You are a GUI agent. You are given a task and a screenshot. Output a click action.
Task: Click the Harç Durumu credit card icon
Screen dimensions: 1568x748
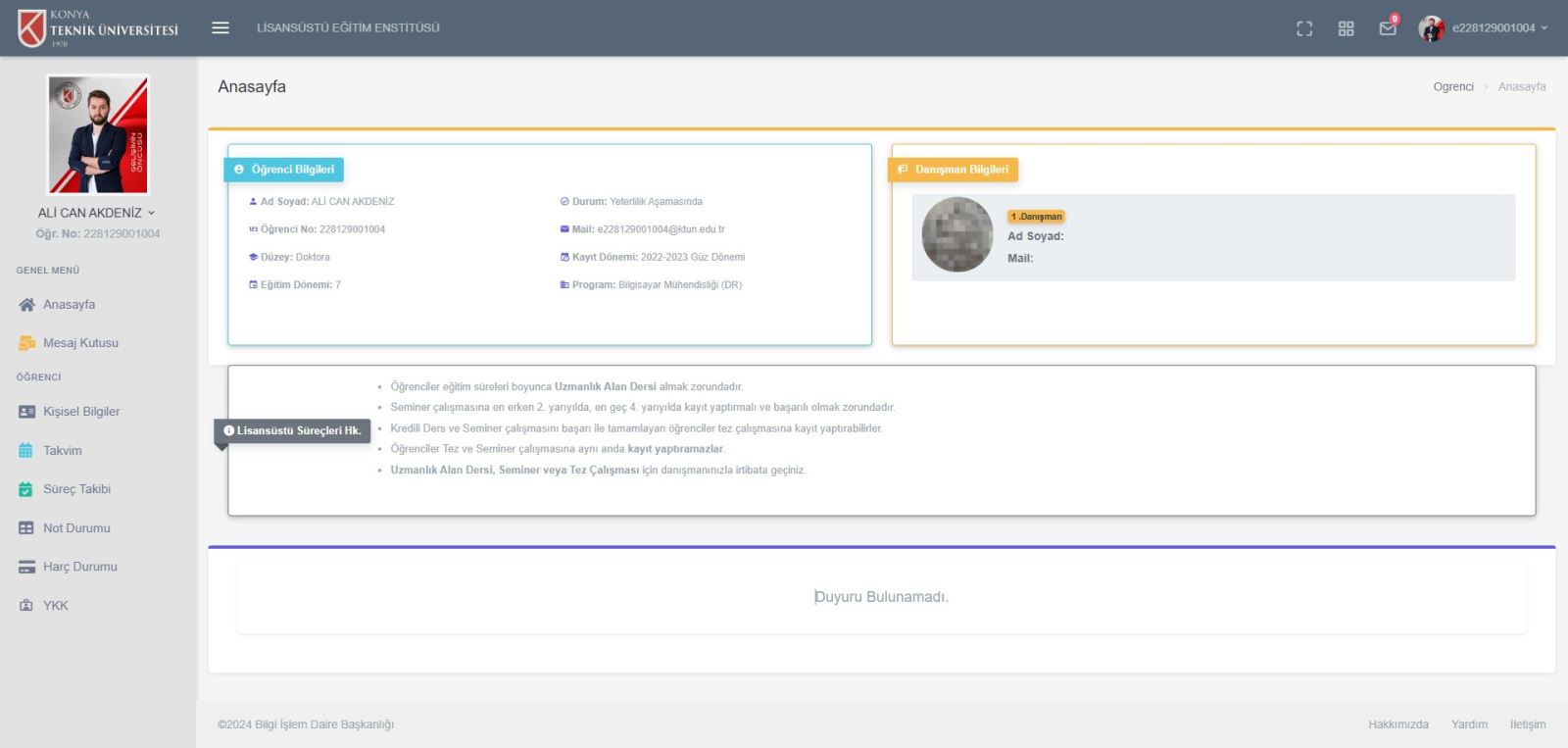[26, 567]
